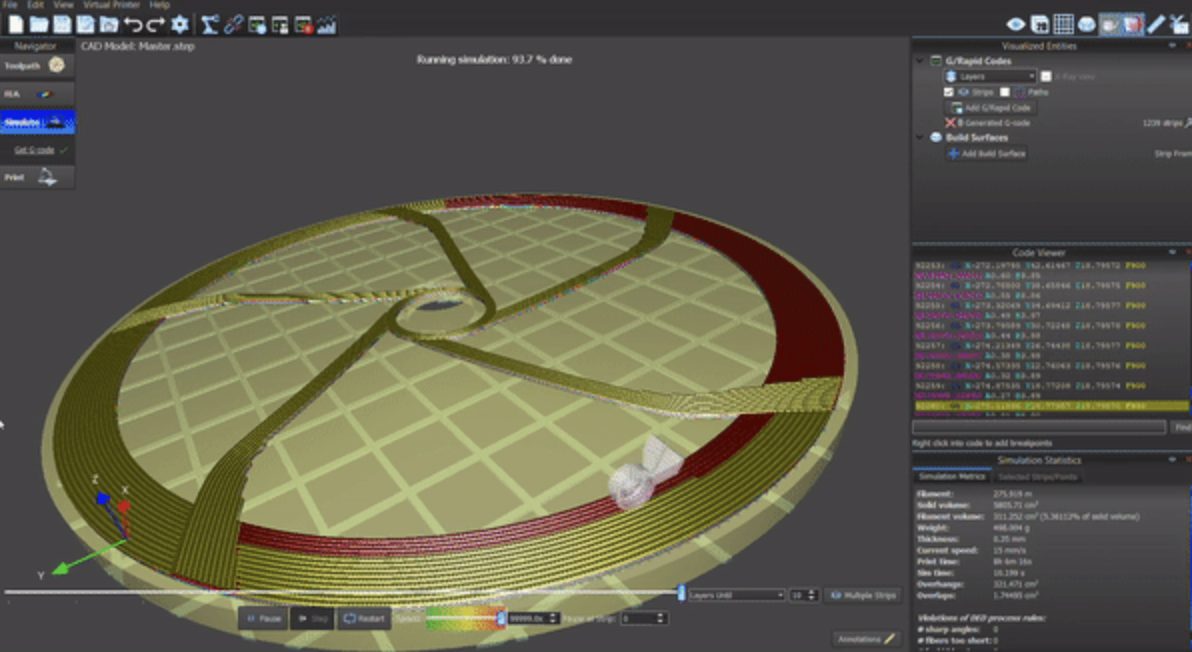Open the Layers Until dropdown
Screen dimensions: 1192x652
click(736, 595)
